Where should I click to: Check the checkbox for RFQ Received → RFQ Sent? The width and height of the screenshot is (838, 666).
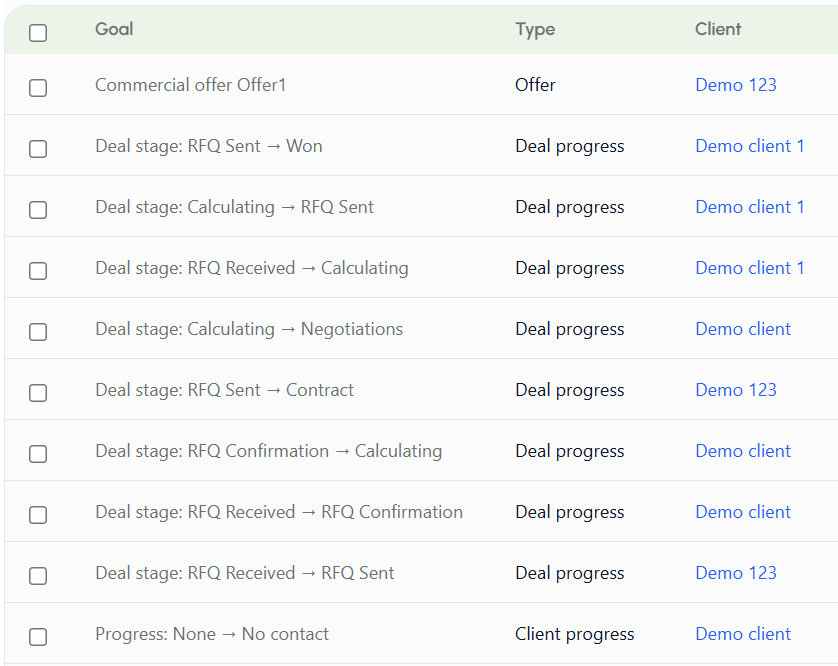click(38, 575)
